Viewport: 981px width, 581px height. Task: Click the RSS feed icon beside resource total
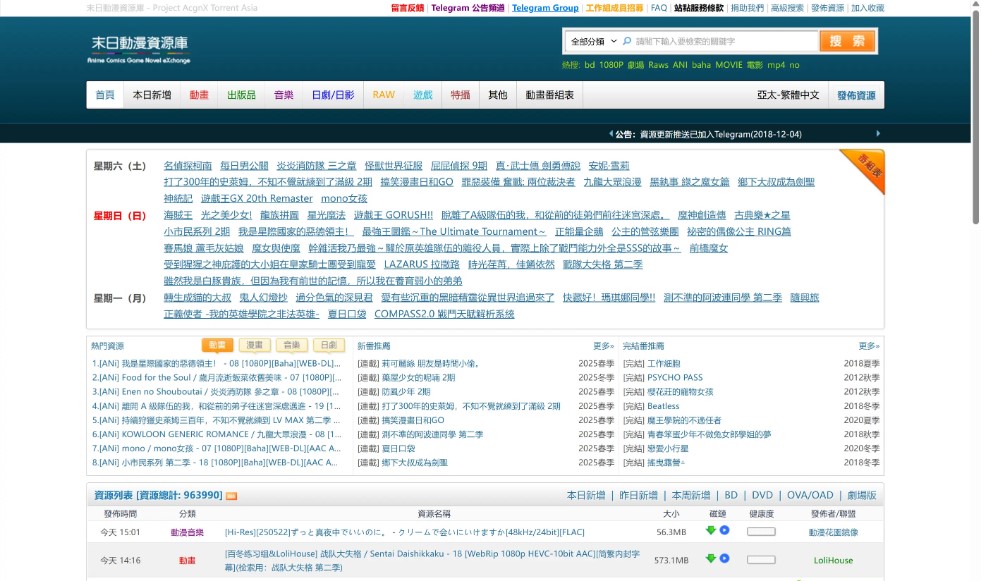click(231, 496)
